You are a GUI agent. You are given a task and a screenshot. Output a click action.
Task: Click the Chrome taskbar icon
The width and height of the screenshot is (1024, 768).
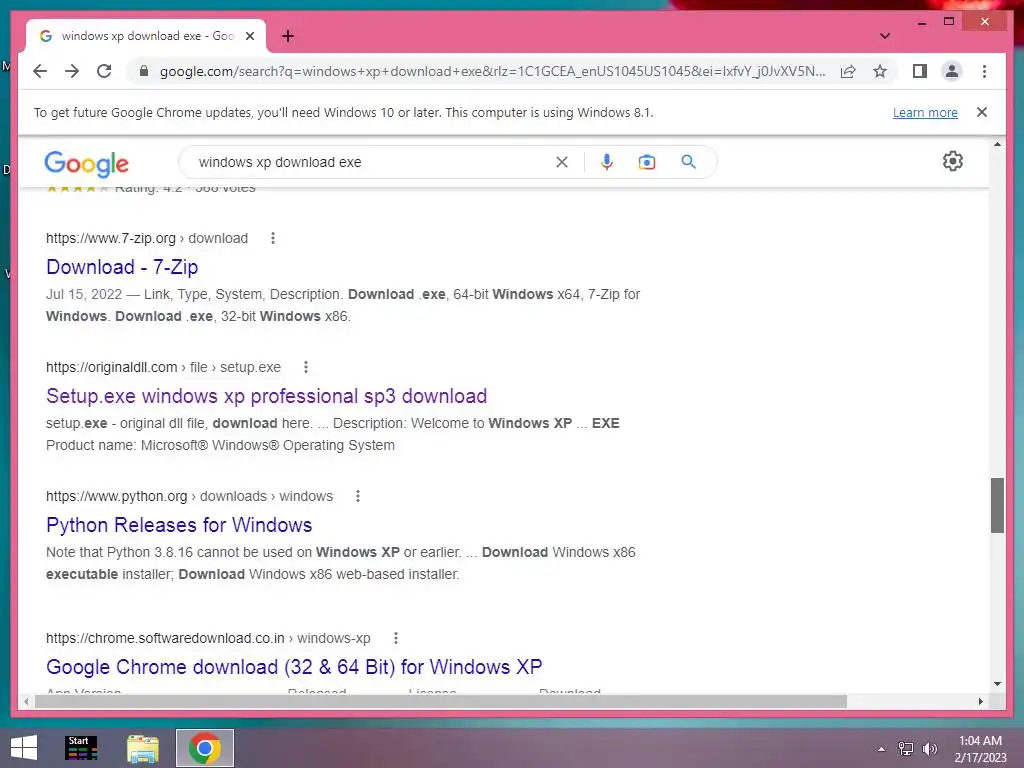pyautogui.click(x=204, y=748)
